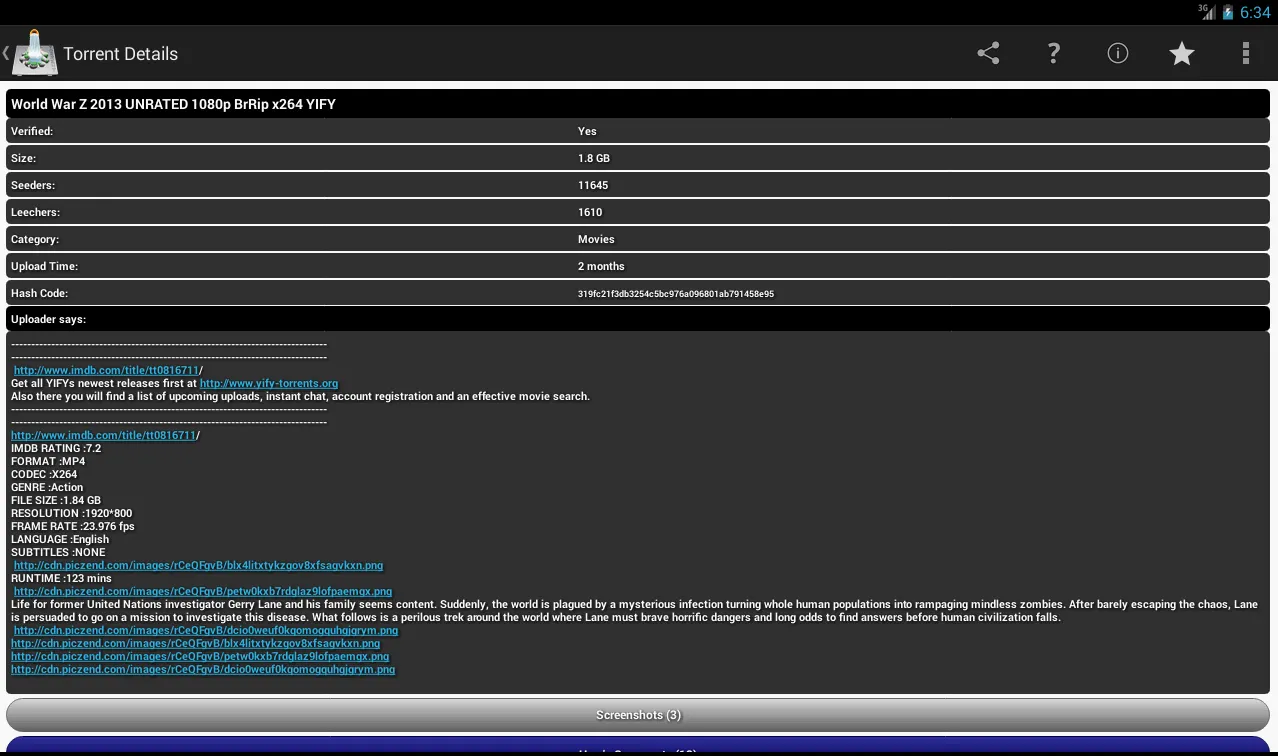Viewport: 1278px width, 756px height.
Task: Tap the SUBTITLES :NONE line
Action: [x=58, y=552]
